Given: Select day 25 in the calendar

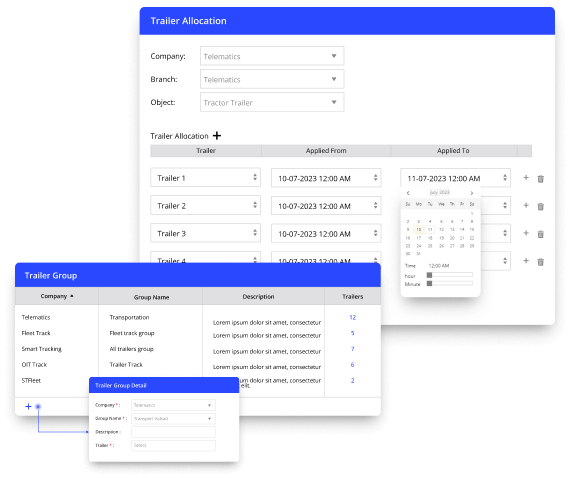Looking at the screenshot, I should pos(430,246).
